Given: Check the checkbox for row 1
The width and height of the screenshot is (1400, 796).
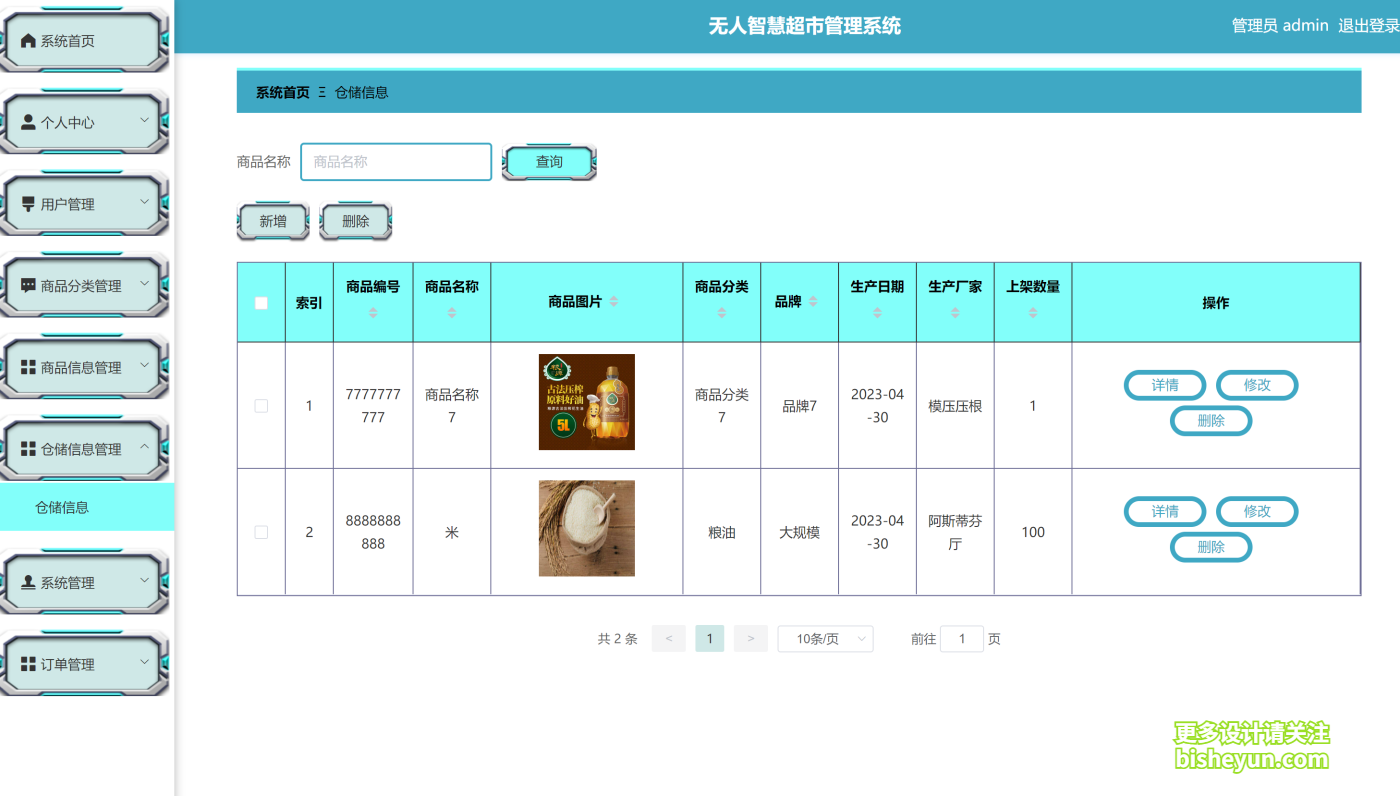Looking at the screenshot, I should pyautogui.click(x=261, y=406).
